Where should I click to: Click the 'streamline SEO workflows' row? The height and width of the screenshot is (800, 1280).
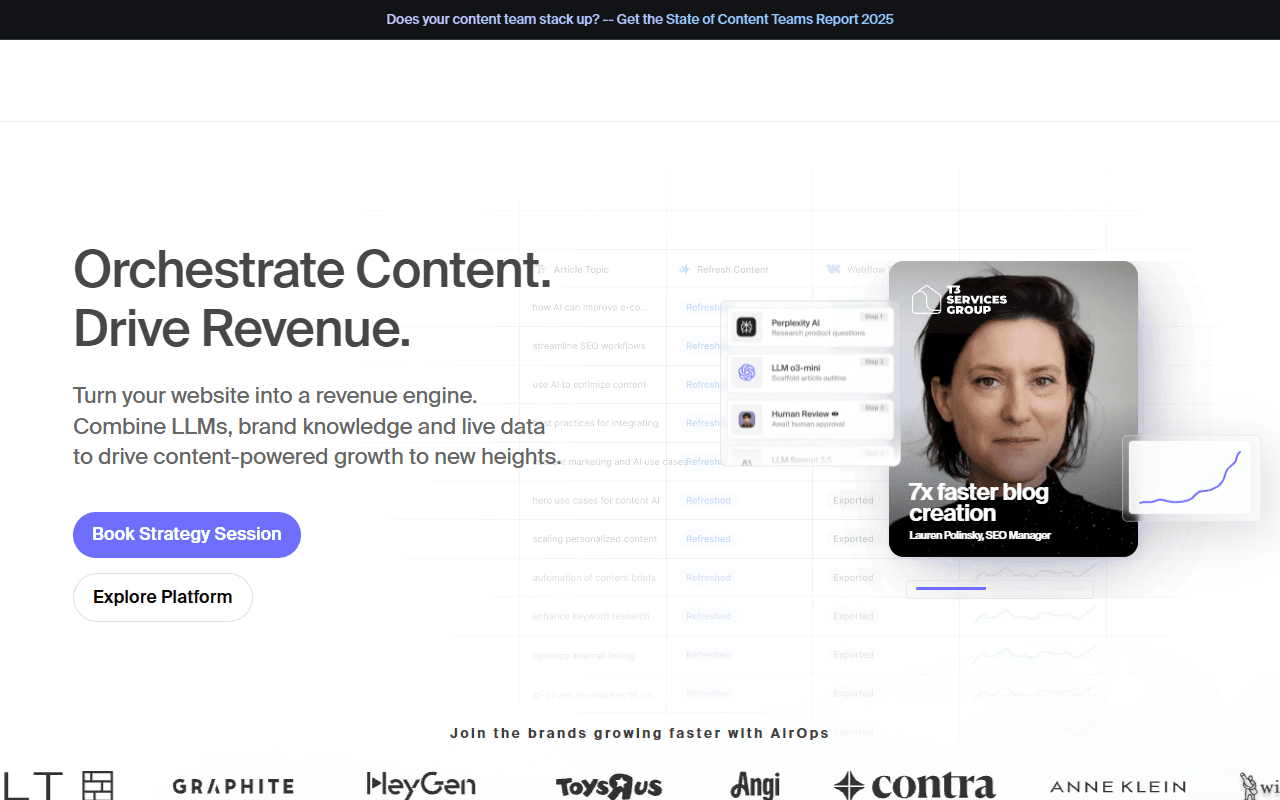click(x=589, y=346)
